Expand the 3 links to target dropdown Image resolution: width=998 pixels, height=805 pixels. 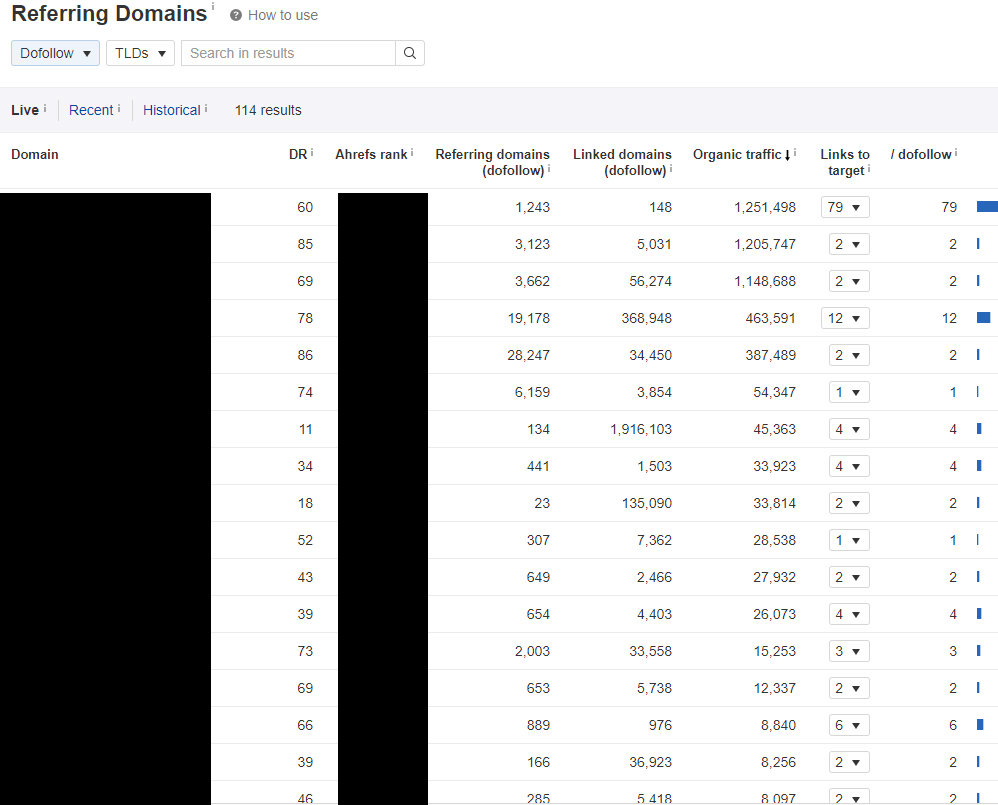click(x=848, y=651)
